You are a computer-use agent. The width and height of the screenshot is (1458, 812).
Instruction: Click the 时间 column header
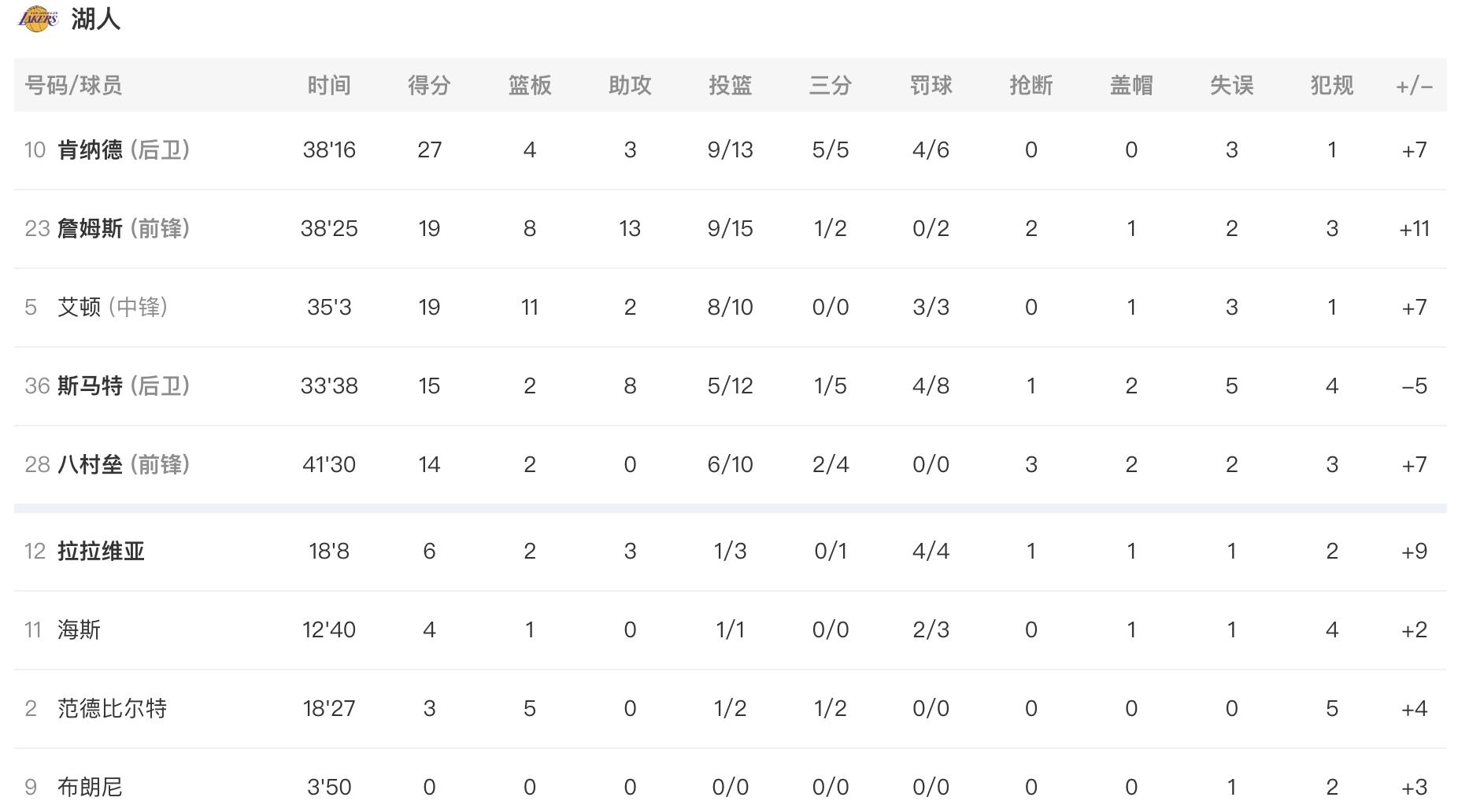(329, 85)
